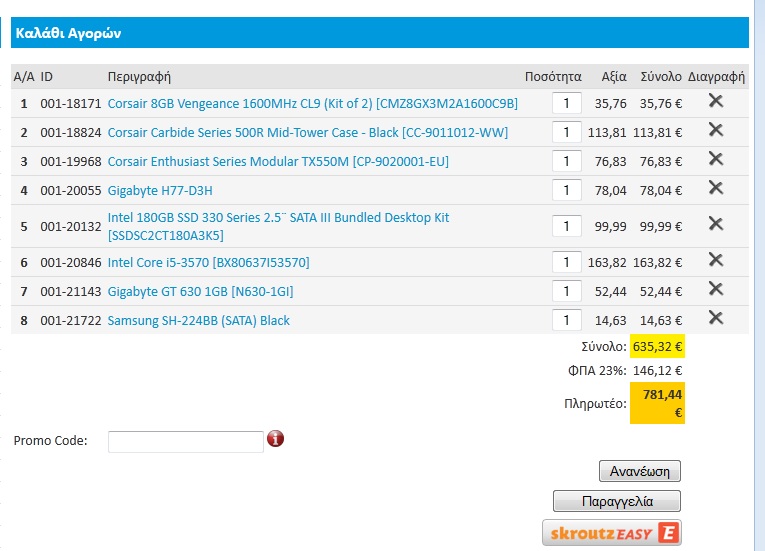Click the Καλάθι Αγορών heading
Screen dimensions: 765x551
(x=68, y=33)
